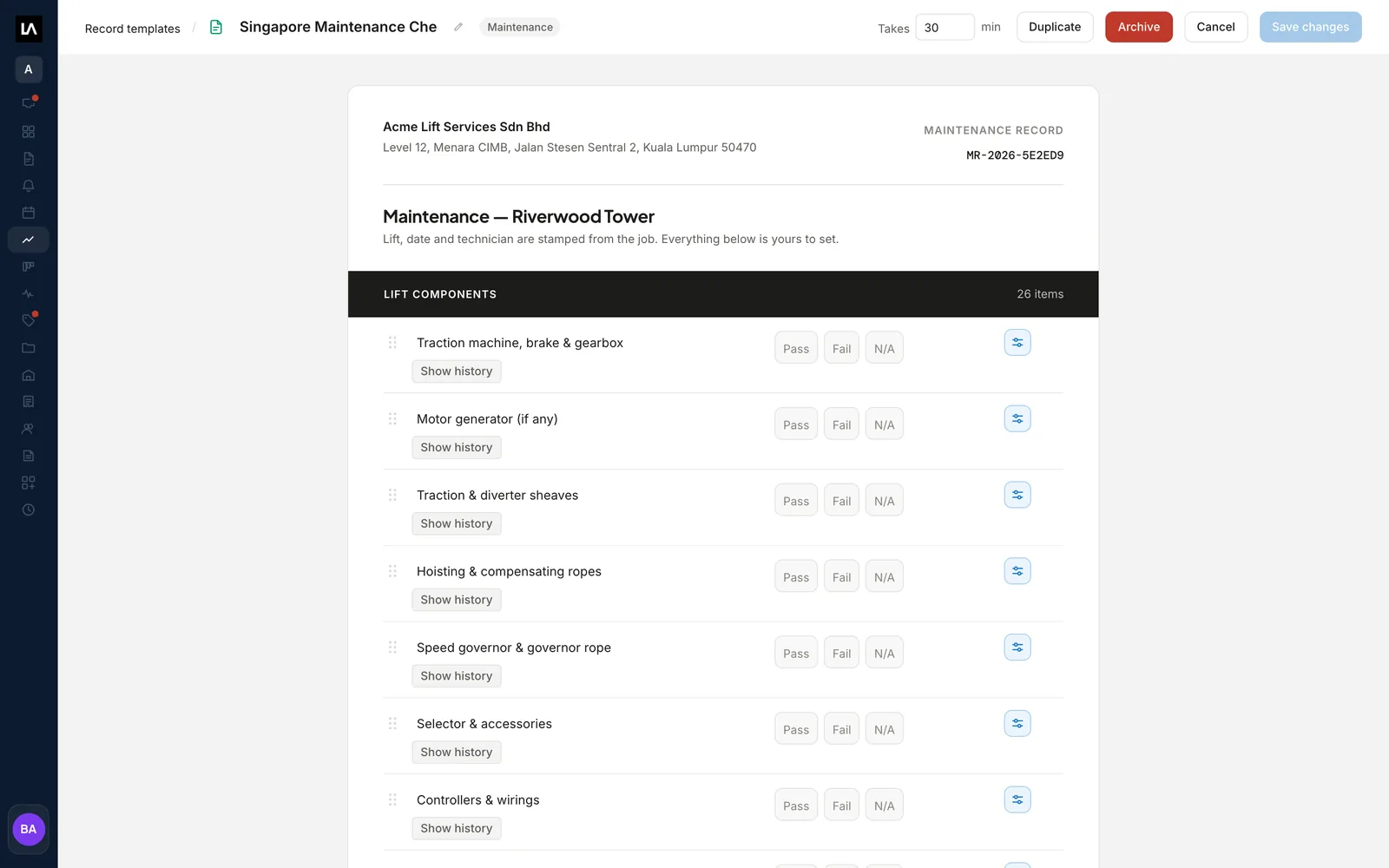Open the bell notifications icon in sidebar
The width and height of the screenshot is (1389, 868).
pyautogui.click(x=29, y=186)
